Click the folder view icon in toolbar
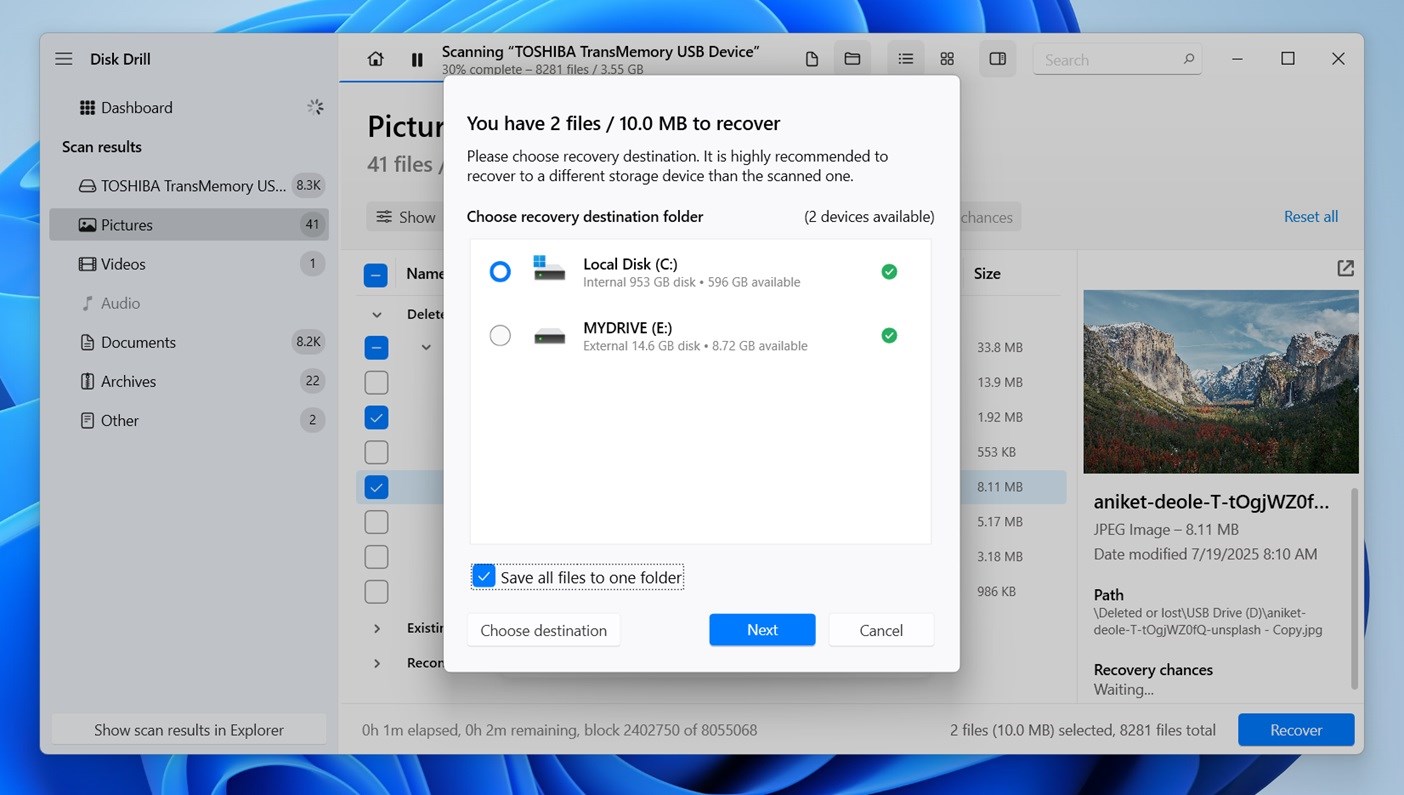This screenshot has height=795, width=1404. point(852,59)
